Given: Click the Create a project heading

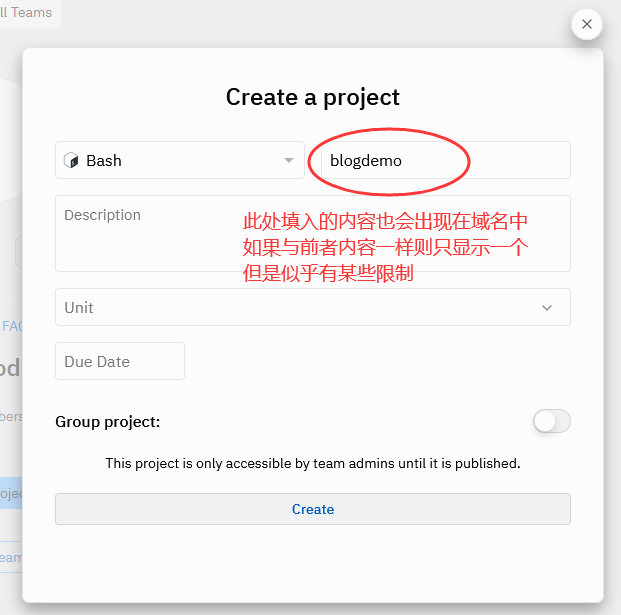Looking at the screenshot, I should coord(312,97).
